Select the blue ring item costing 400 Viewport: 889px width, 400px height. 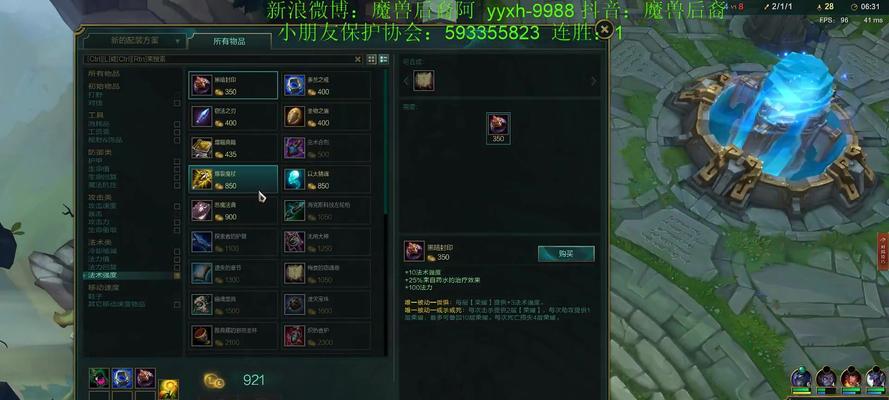[327, 85]
